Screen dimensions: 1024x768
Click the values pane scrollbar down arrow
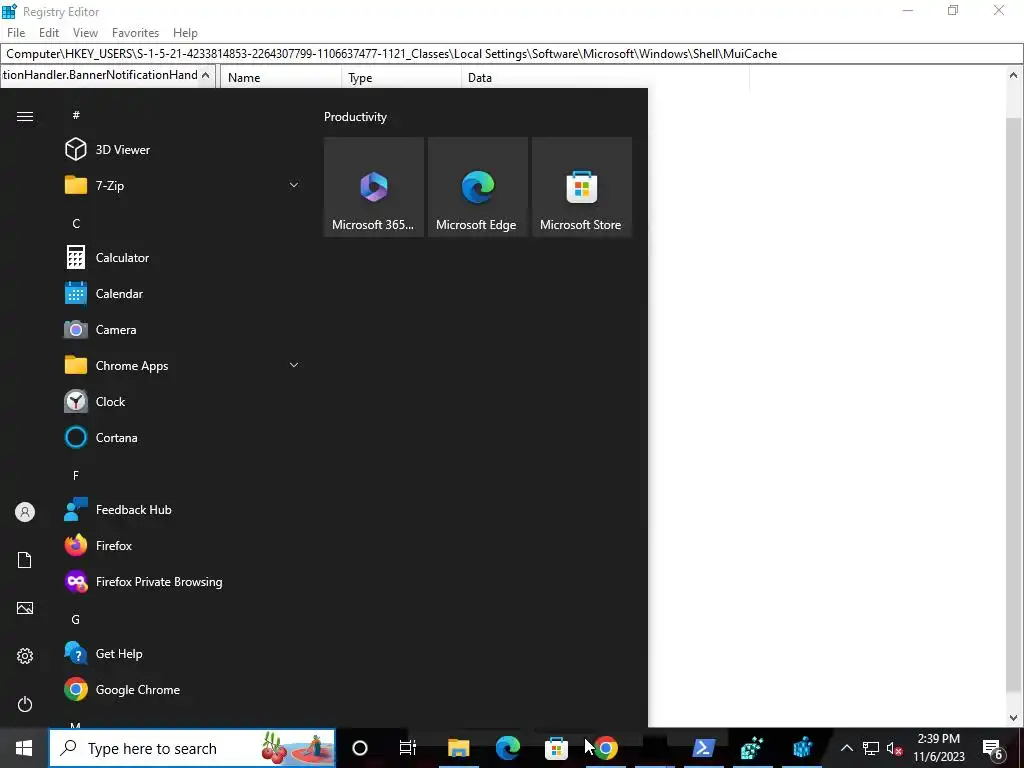click(1014, 718)
